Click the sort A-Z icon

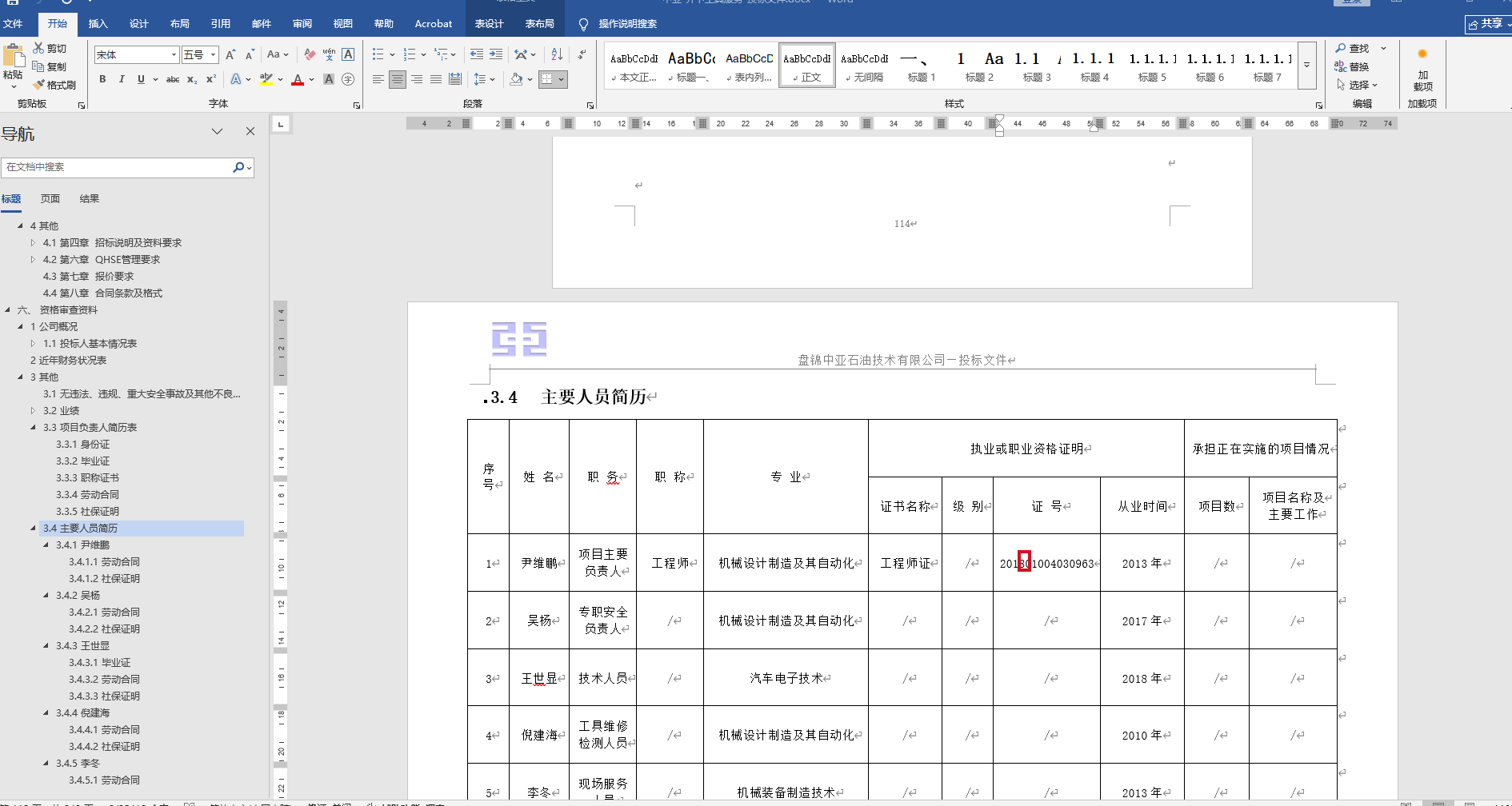[x=557, y=54]
